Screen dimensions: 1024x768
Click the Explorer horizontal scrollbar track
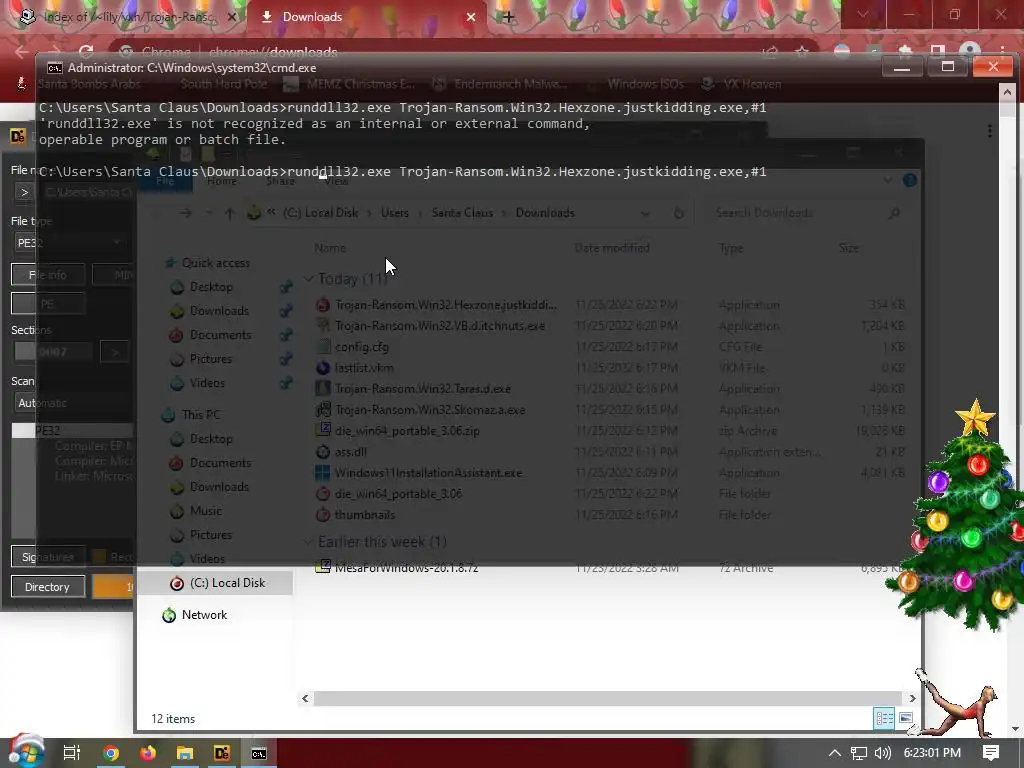[607, 698]
